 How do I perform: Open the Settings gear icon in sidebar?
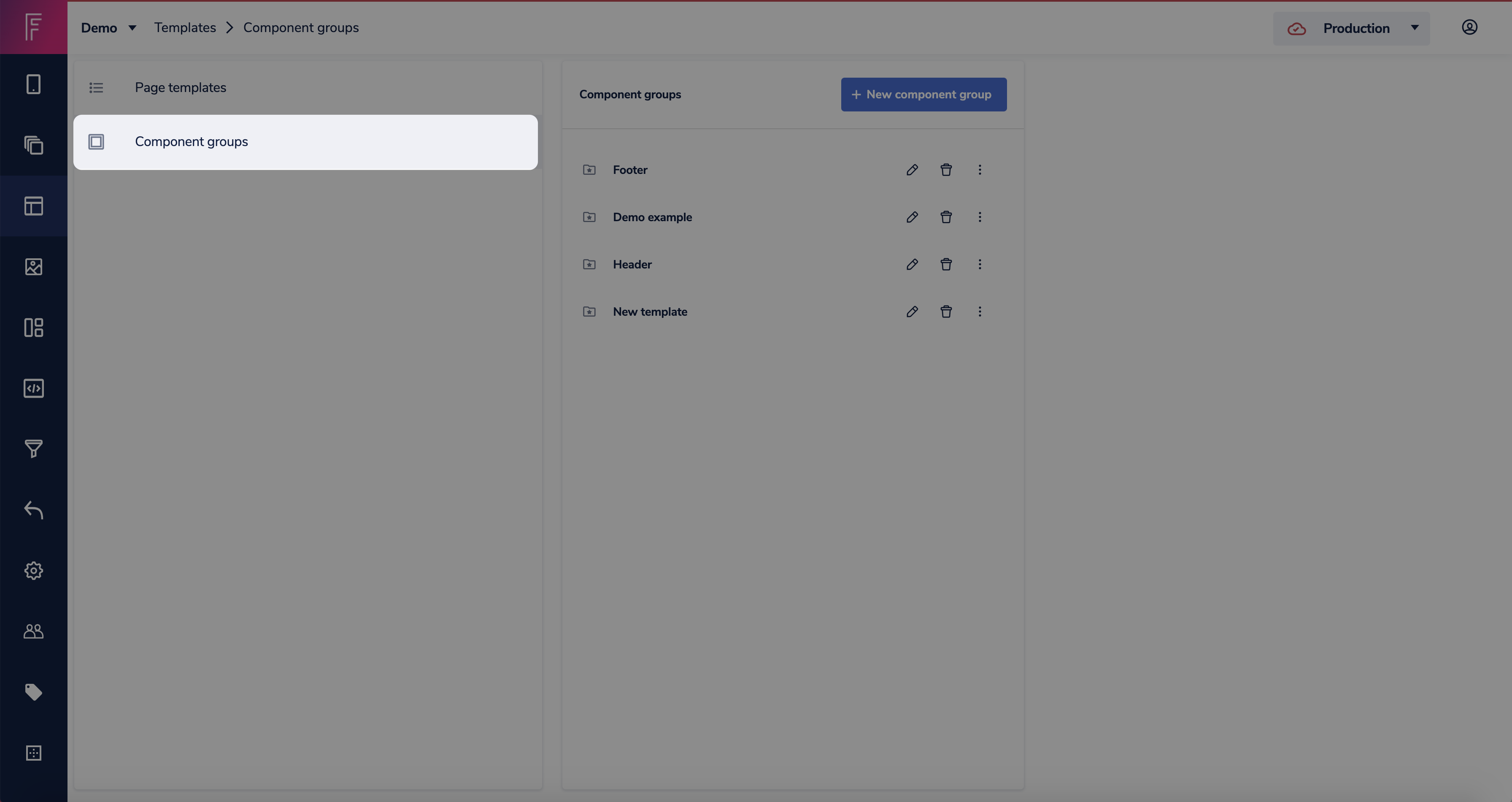[x=33, y=570]
